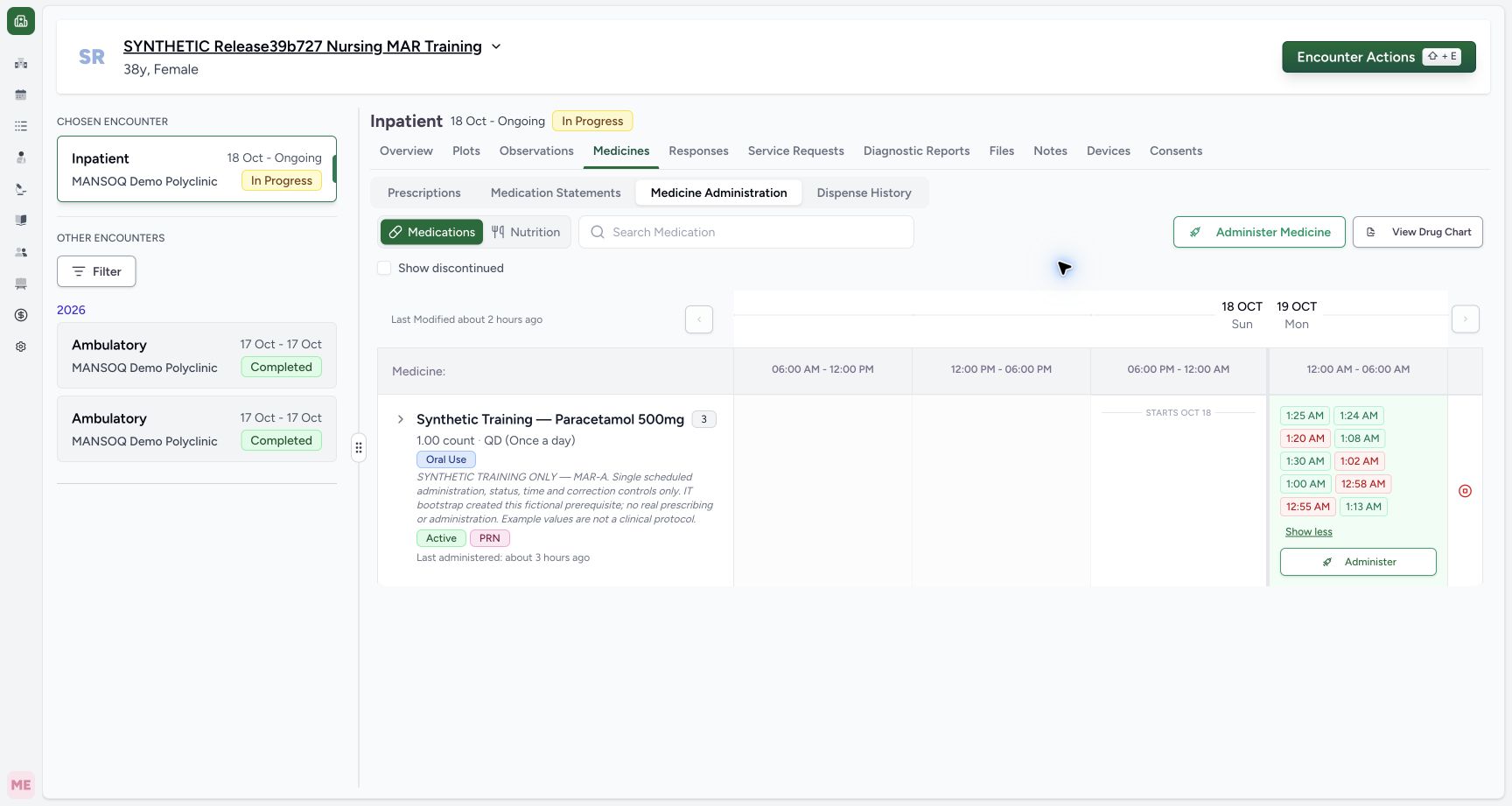Open the patient person icon in sidebar

pyautogui.click(x=21, y=158)
